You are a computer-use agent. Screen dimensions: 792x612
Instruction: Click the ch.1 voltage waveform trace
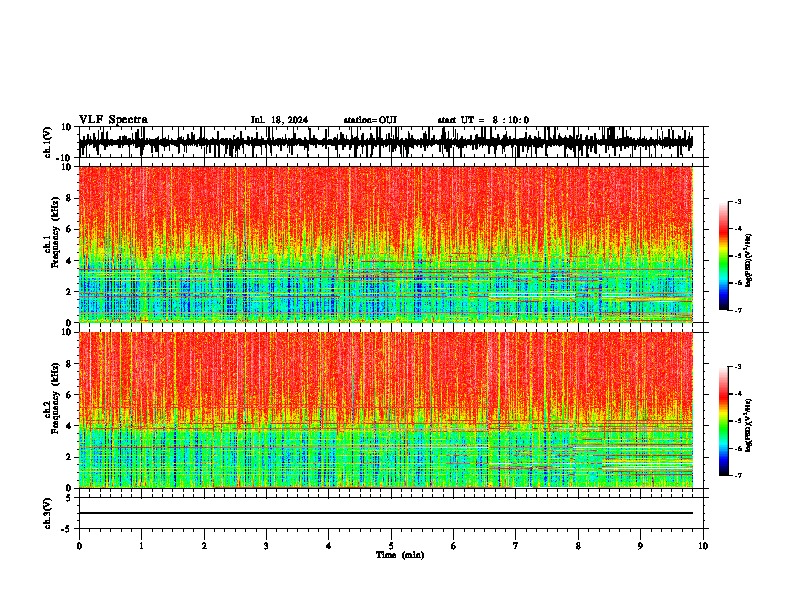[385, 142]
